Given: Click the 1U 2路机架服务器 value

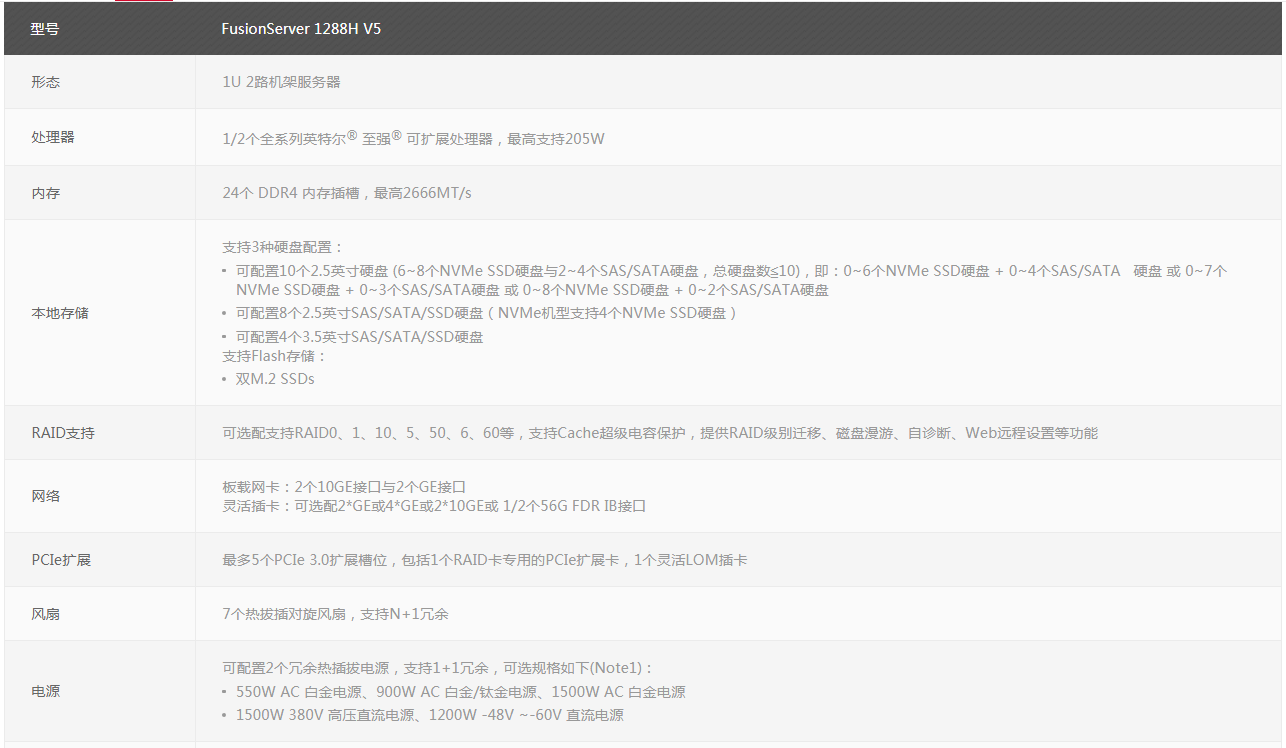Looking at the screenshot, I should pos(281,82).
